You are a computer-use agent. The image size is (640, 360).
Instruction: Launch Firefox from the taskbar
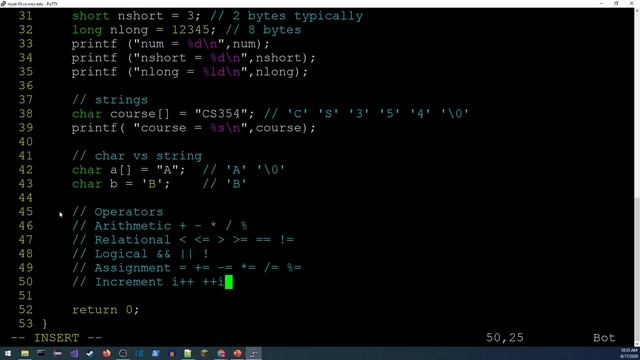(107, 353)
